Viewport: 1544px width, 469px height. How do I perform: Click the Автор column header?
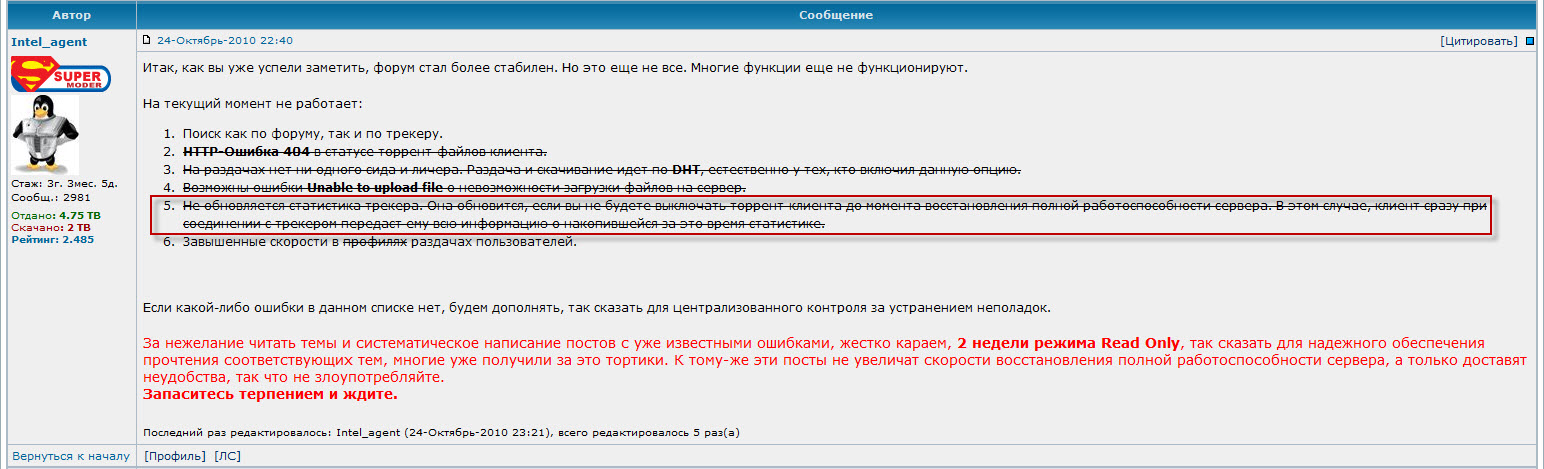pos(70,15)
